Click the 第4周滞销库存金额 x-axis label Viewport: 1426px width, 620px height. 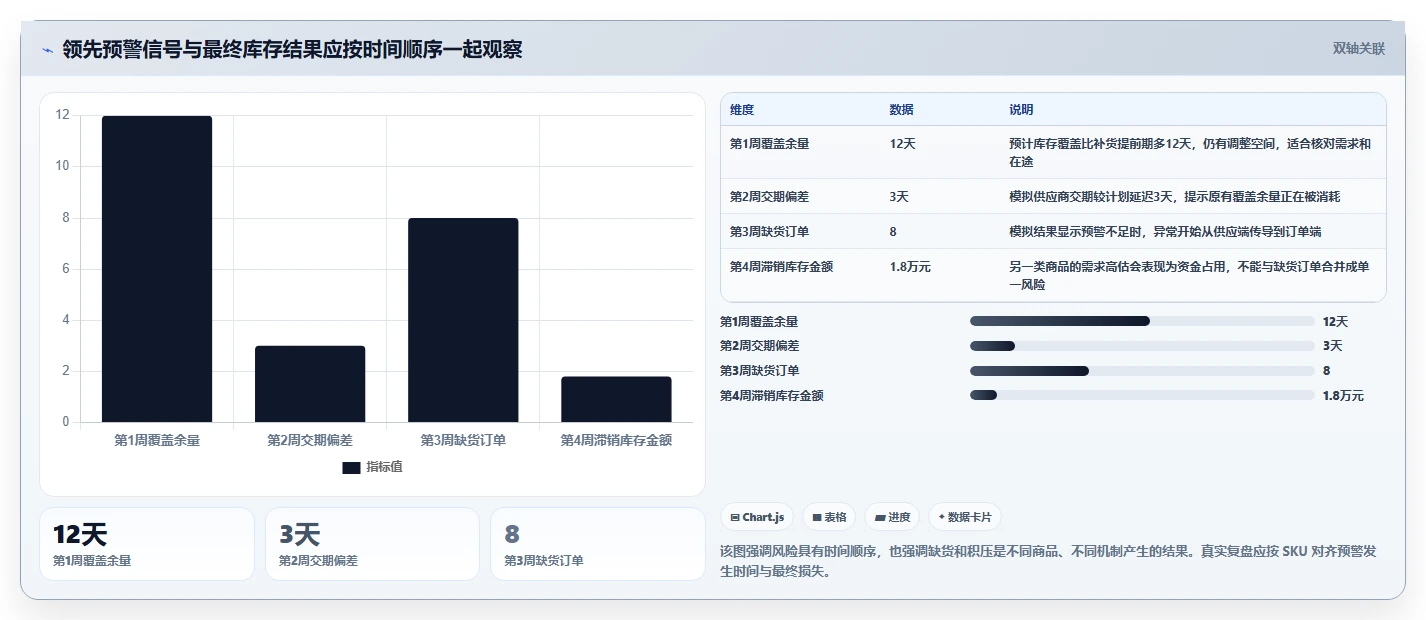pyautogui.click(x=616, y=440)
